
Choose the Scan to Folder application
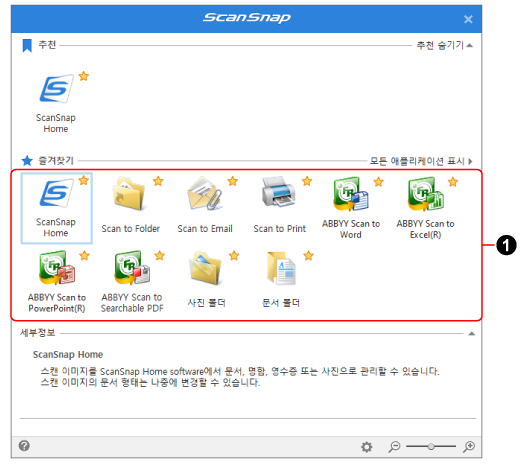point(130,205)
